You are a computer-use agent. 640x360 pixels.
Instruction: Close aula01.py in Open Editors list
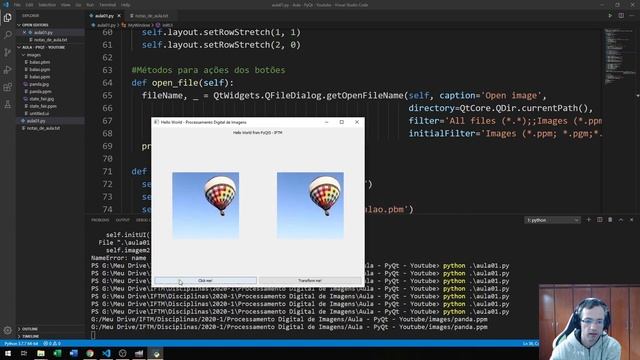pyautogui.click(x=24, y=32)
